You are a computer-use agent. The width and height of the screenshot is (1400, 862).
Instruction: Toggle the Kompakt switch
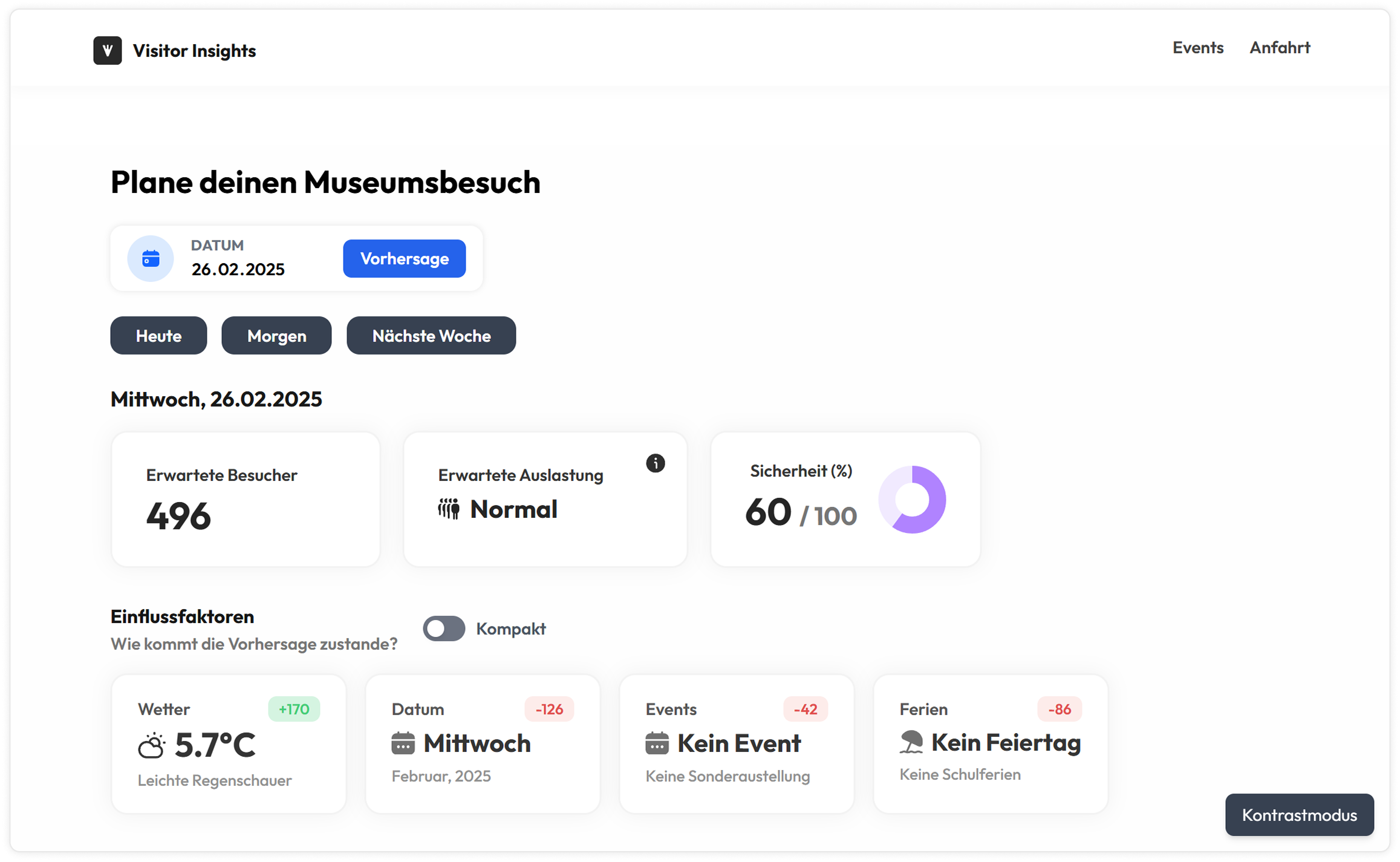pyautogui.click(x=444, y=629)
